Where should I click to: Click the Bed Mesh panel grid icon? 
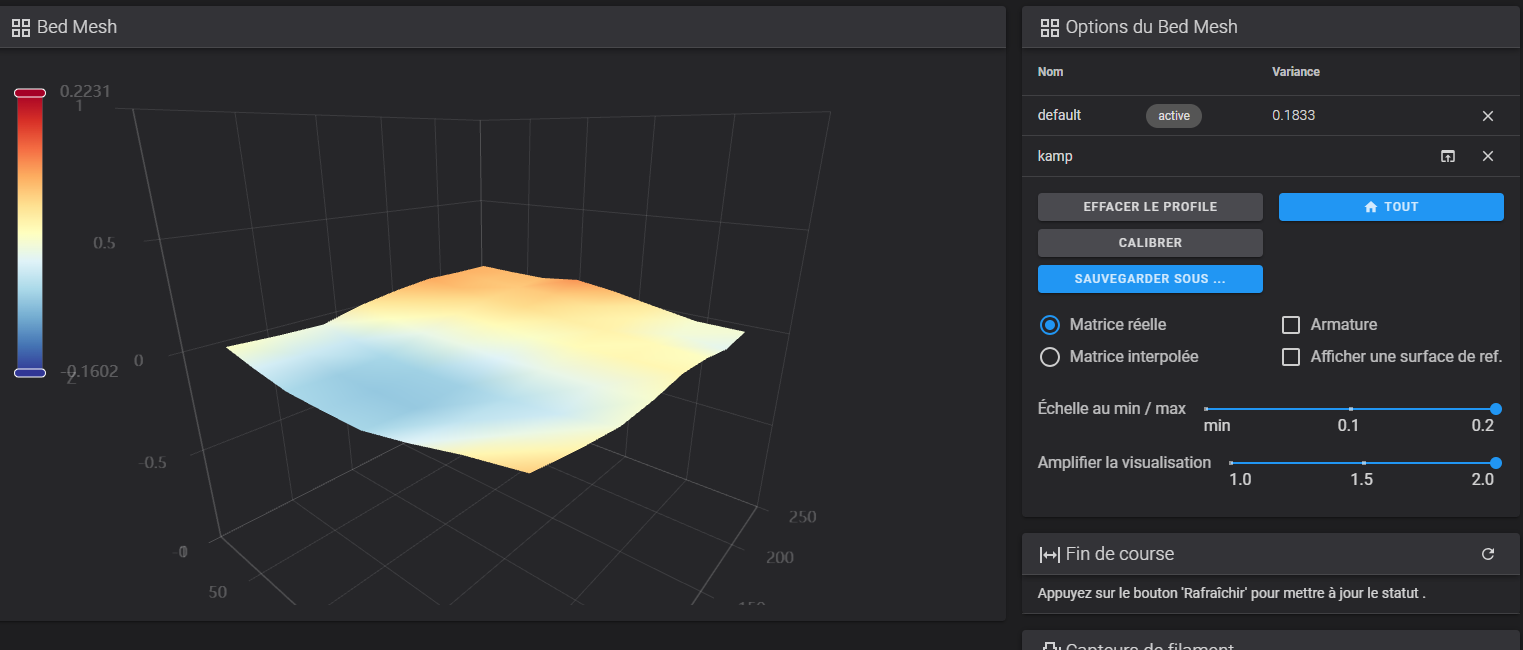(x=21, y=28)
